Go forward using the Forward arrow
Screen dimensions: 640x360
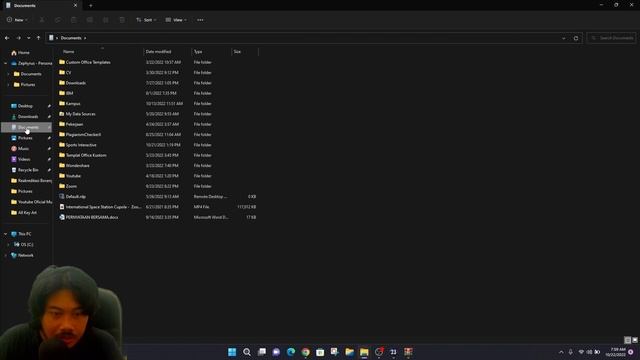point(18,38)
